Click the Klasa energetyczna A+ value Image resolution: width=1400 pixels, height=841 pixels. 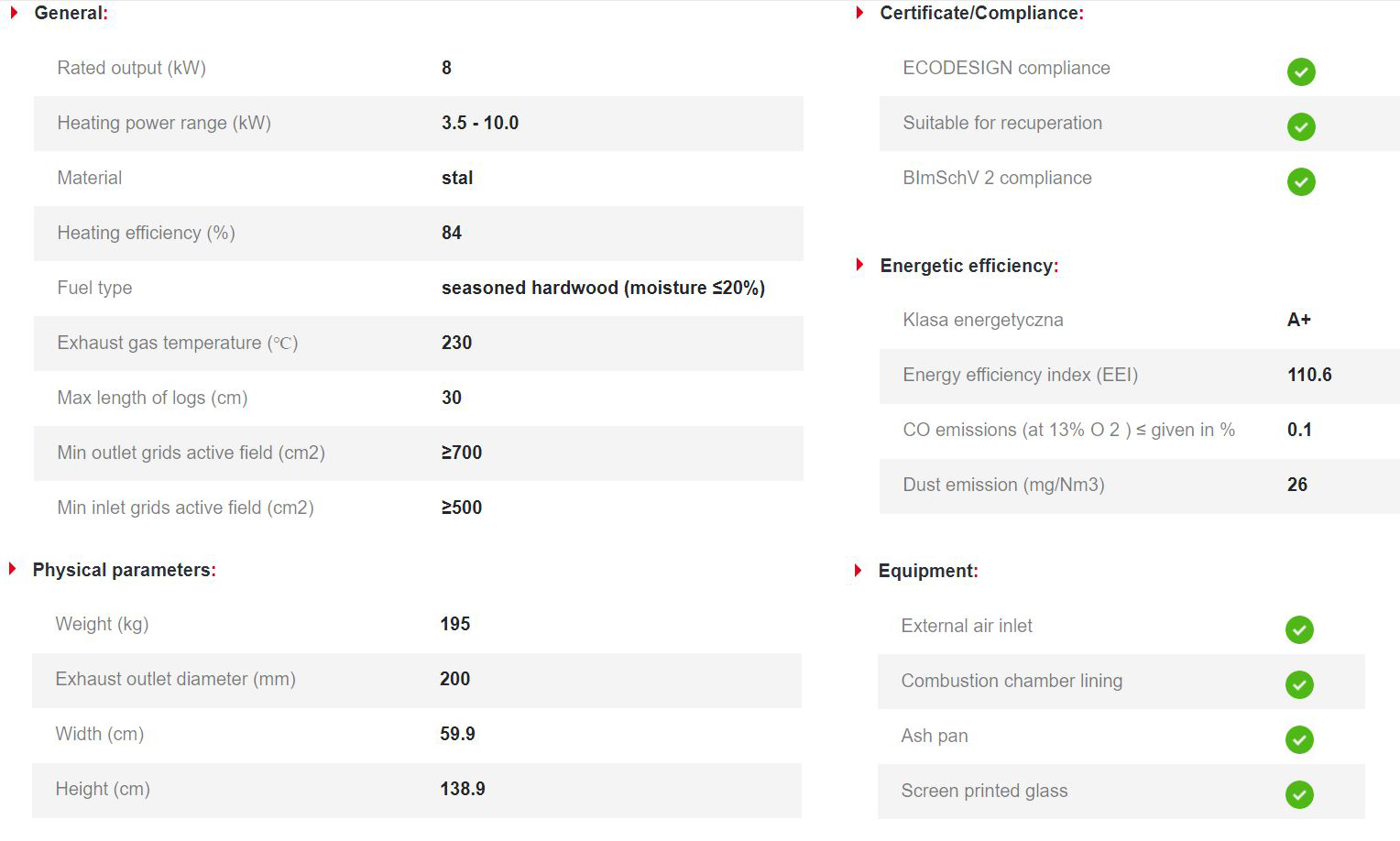coord(1299,320)
